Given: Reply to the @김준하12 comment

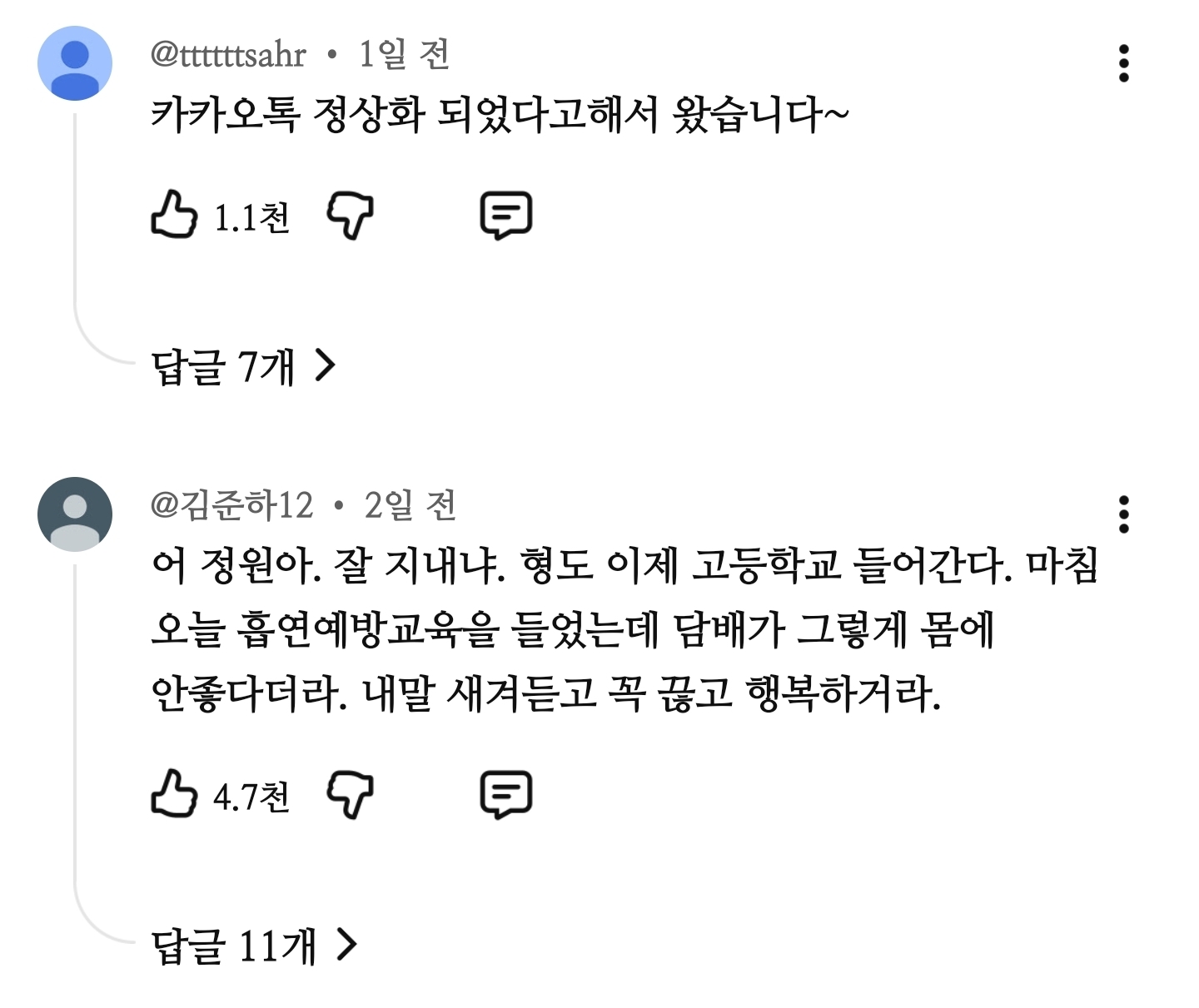Looking at the screenshot, I should click(505, 794).
